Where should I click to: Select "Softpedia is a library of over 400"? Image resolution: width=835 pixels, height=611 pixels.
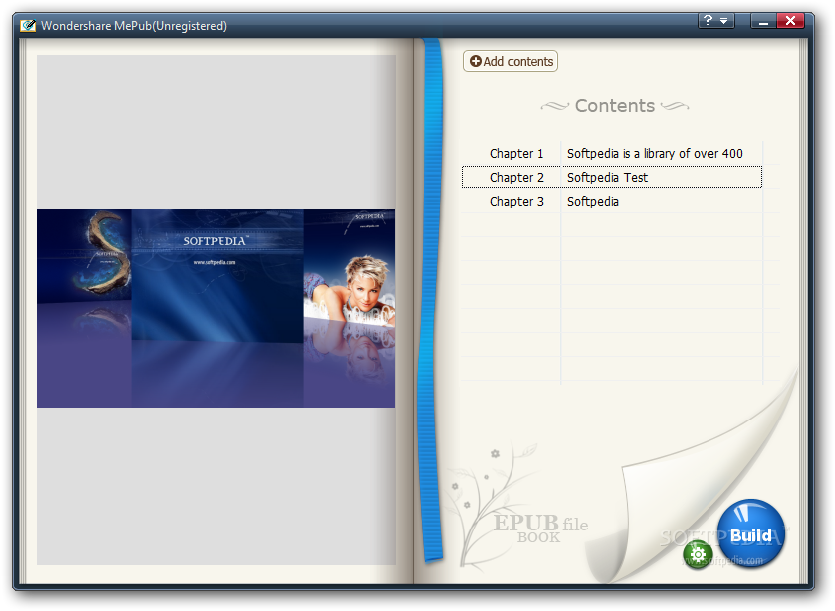tap(654, 153)
